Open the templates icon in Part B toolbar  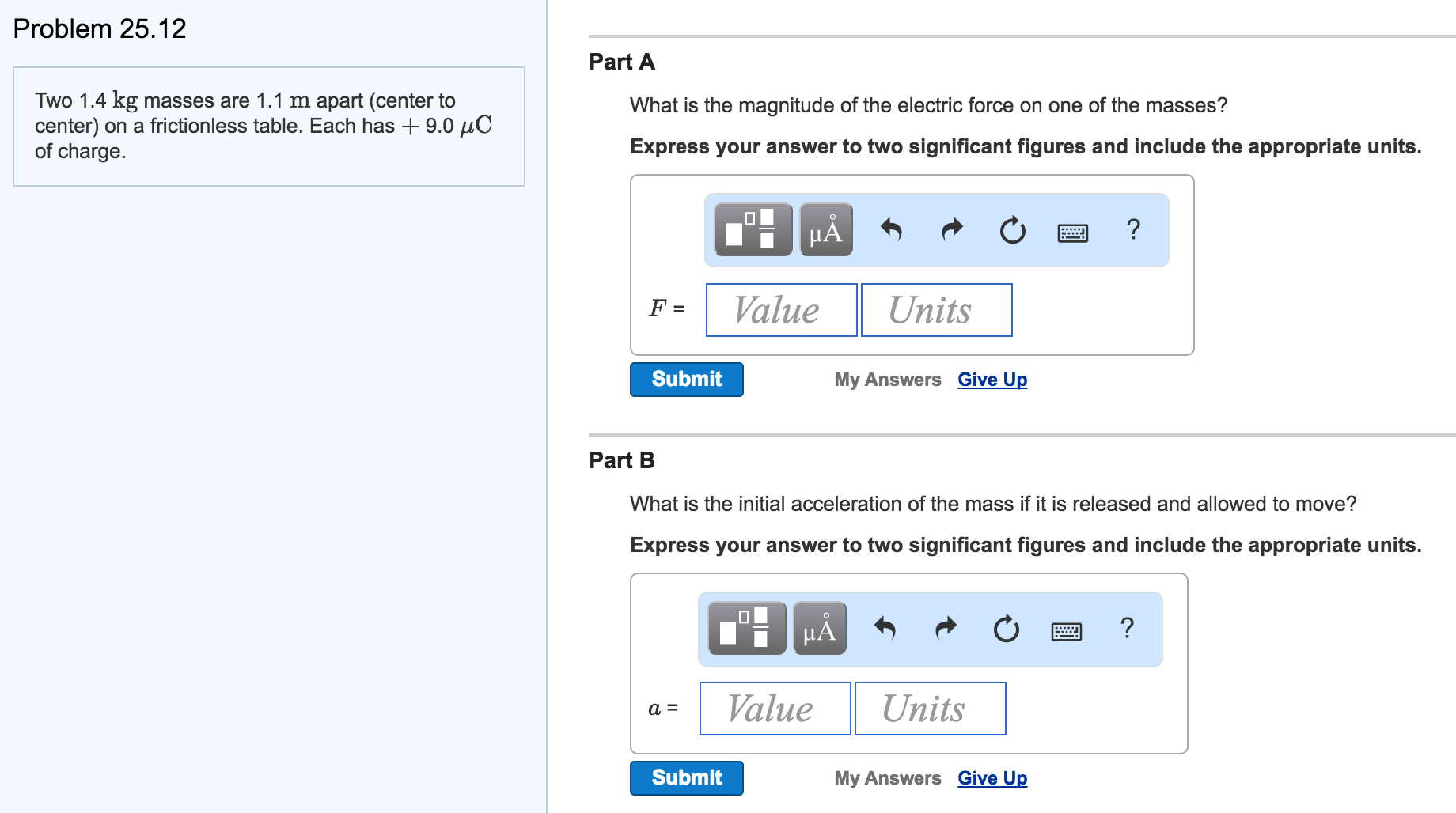[746, 628]
